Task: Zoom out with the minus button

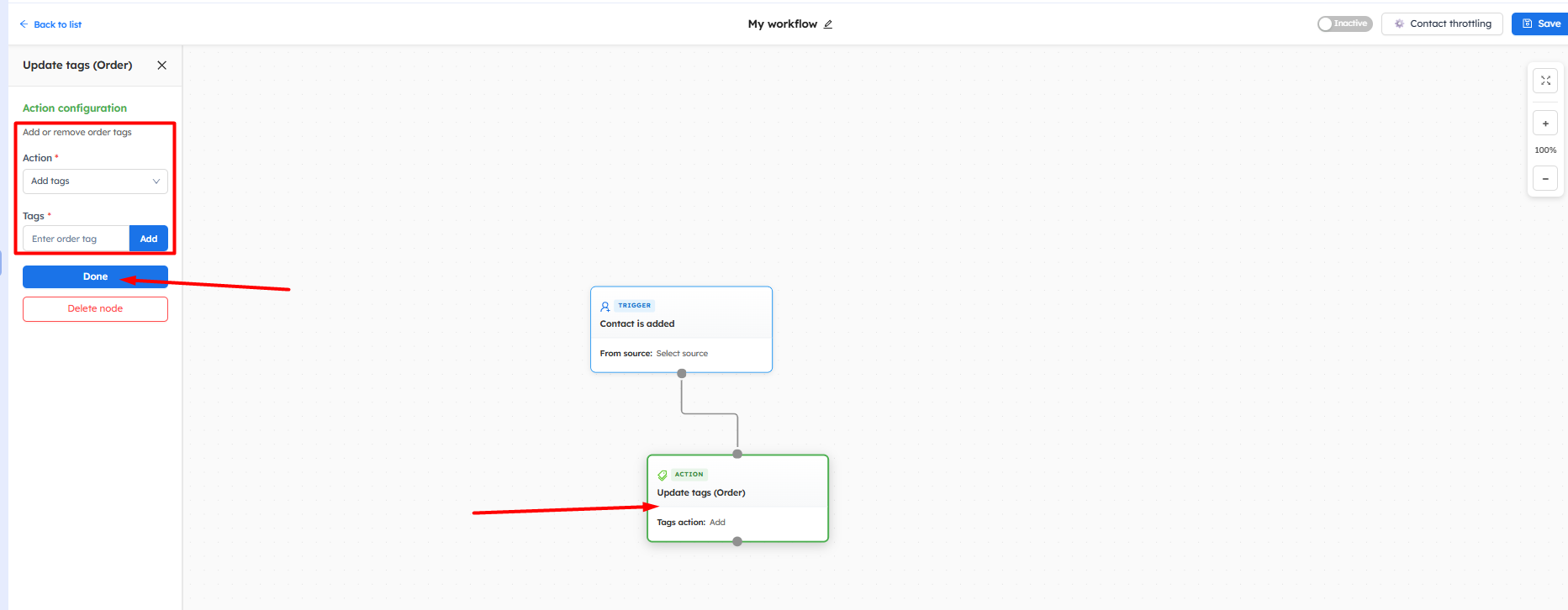Action: 1545,179
